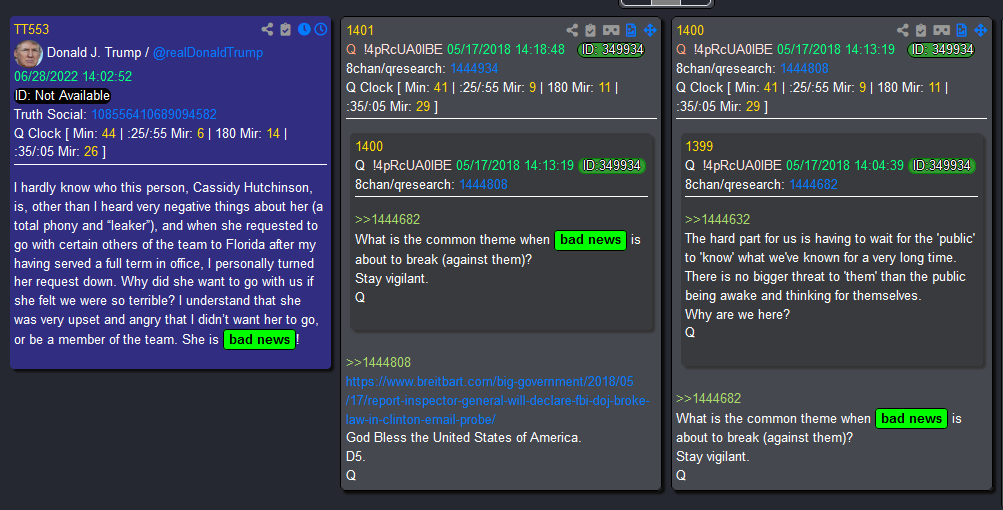Copy post 1401 using clipboard icon
Image resolution: width=1003 pixels, height=510 pixels.
tap(590, 30)
